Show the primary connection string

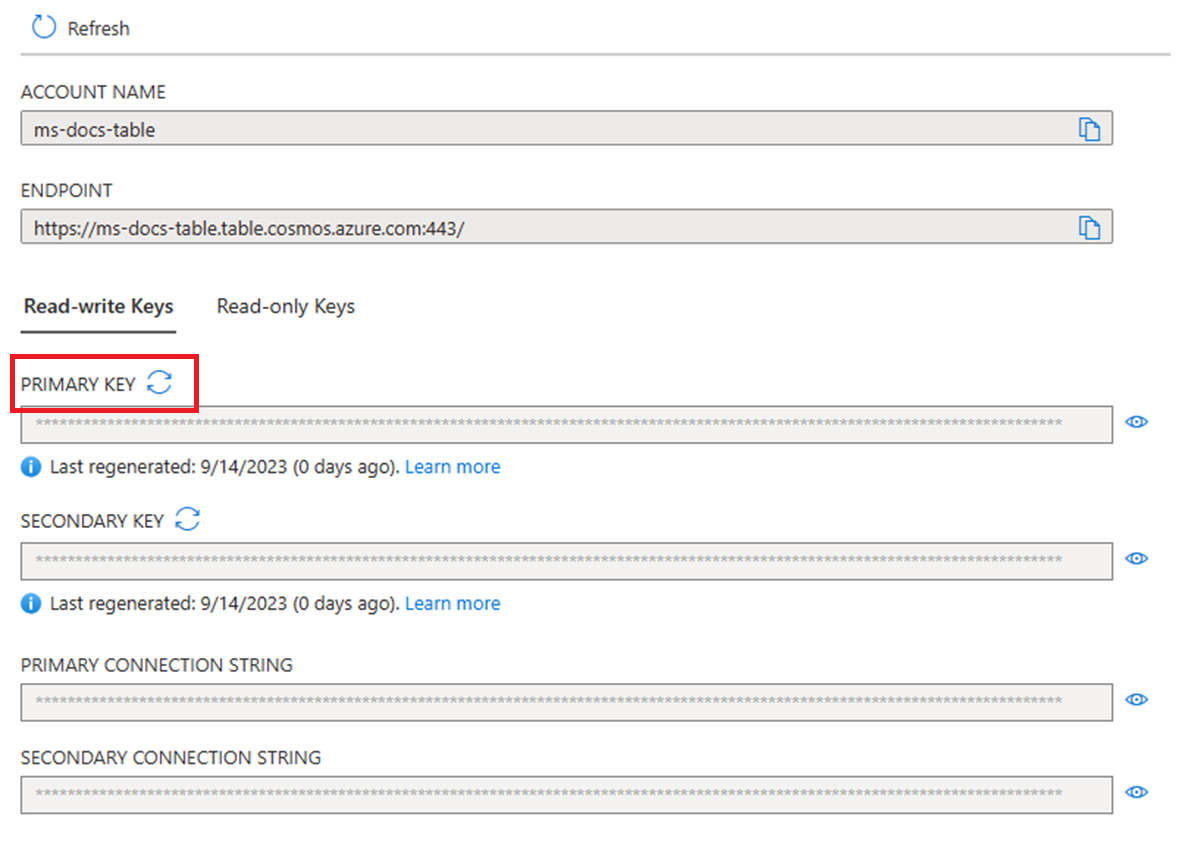(x=1136, y=700)
